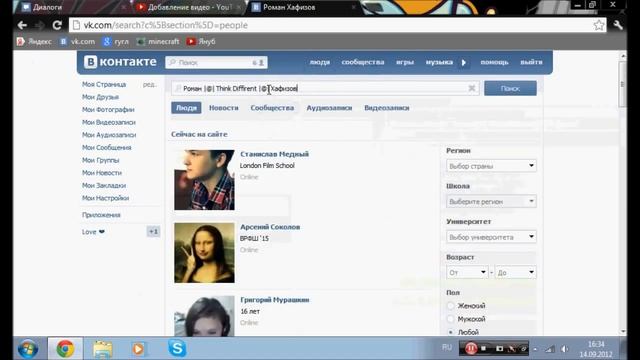
Task: Select the Сообщества search tab
Action: (x=272, y=108)
